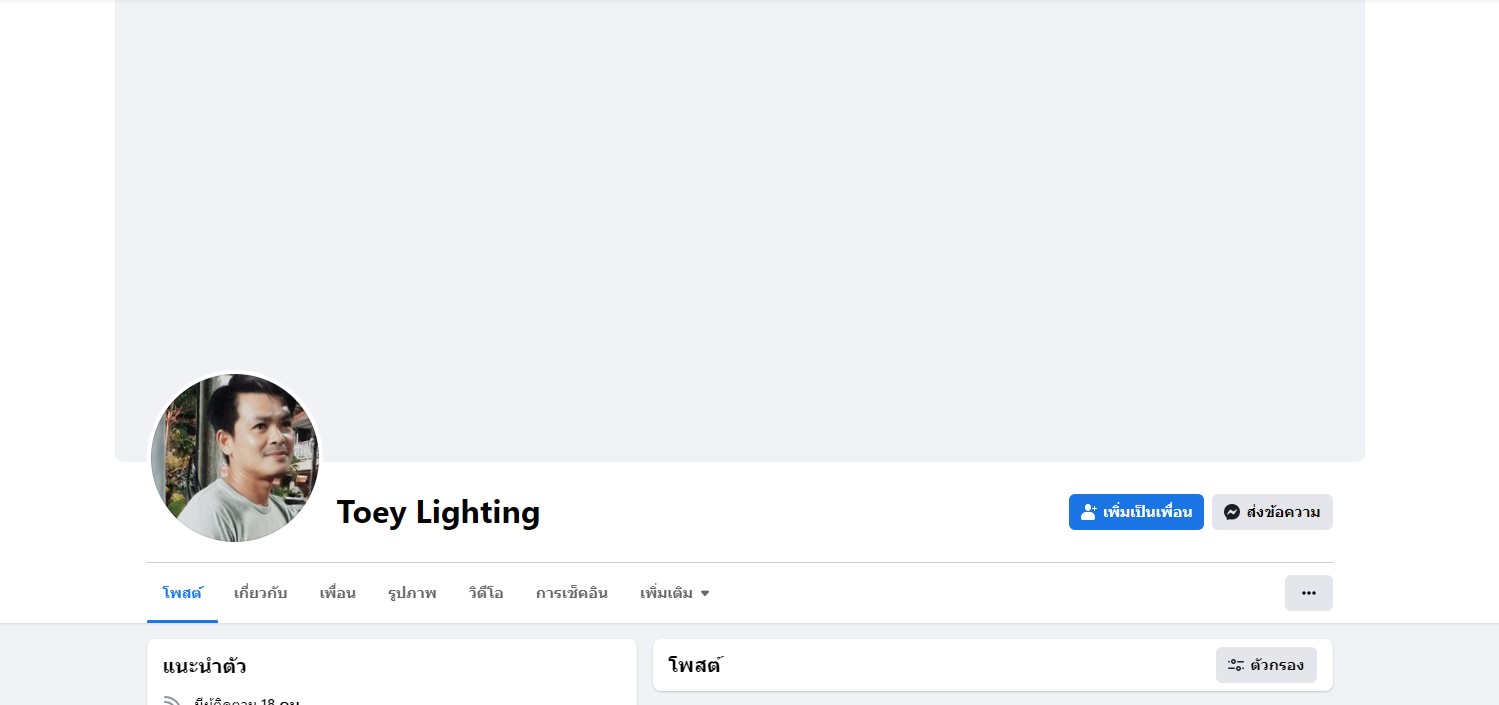Click the โพสต์ heading in posts card
The image size is (1499, 705).
coord(695,665)
